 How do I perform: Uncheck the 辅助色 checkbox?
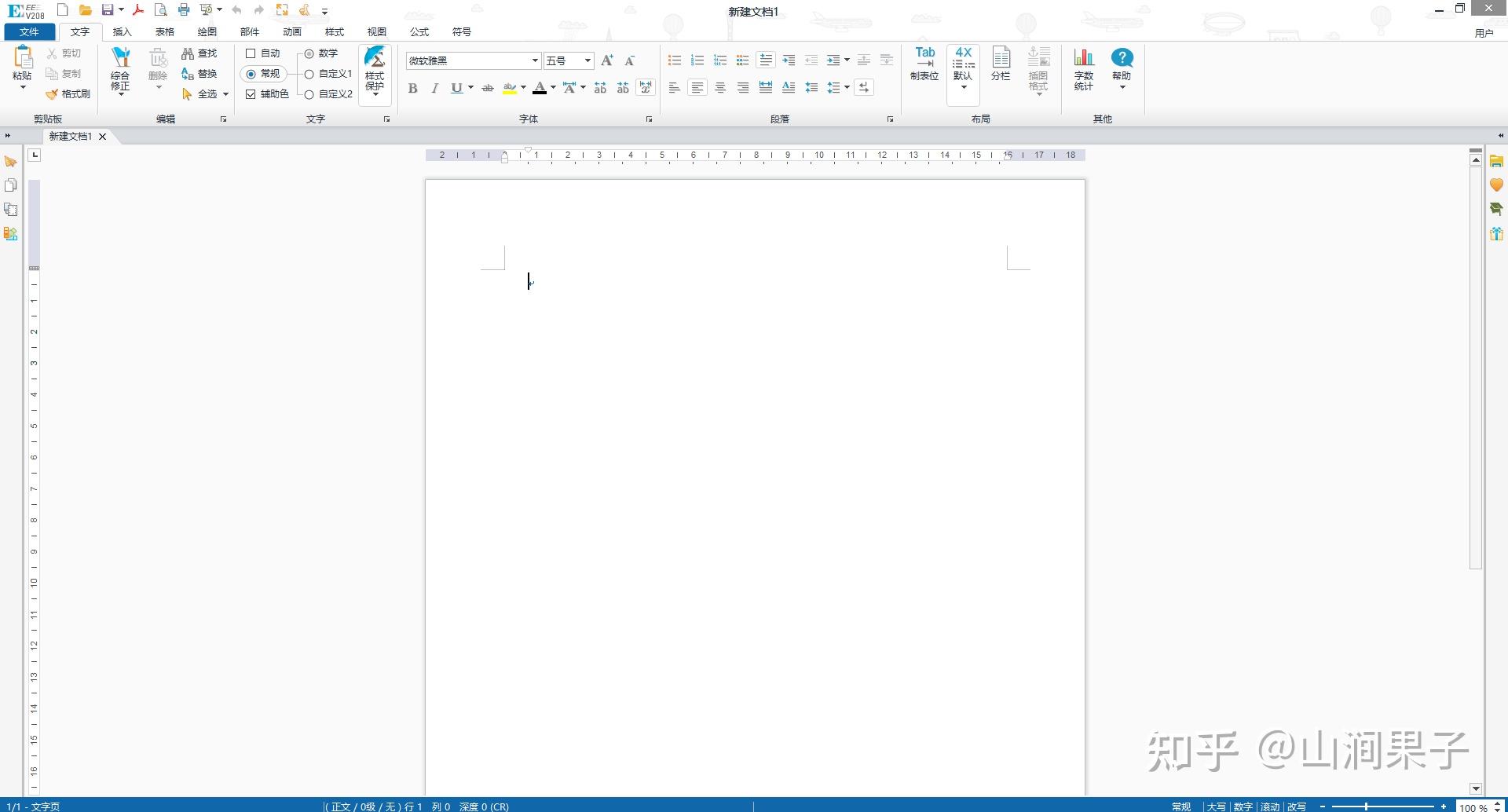(x=251, y=94)
